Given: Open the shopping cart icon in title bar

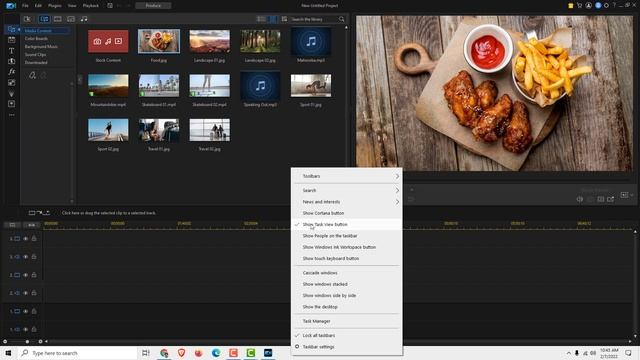Looking at the screenshot, I should coord(579,5).
